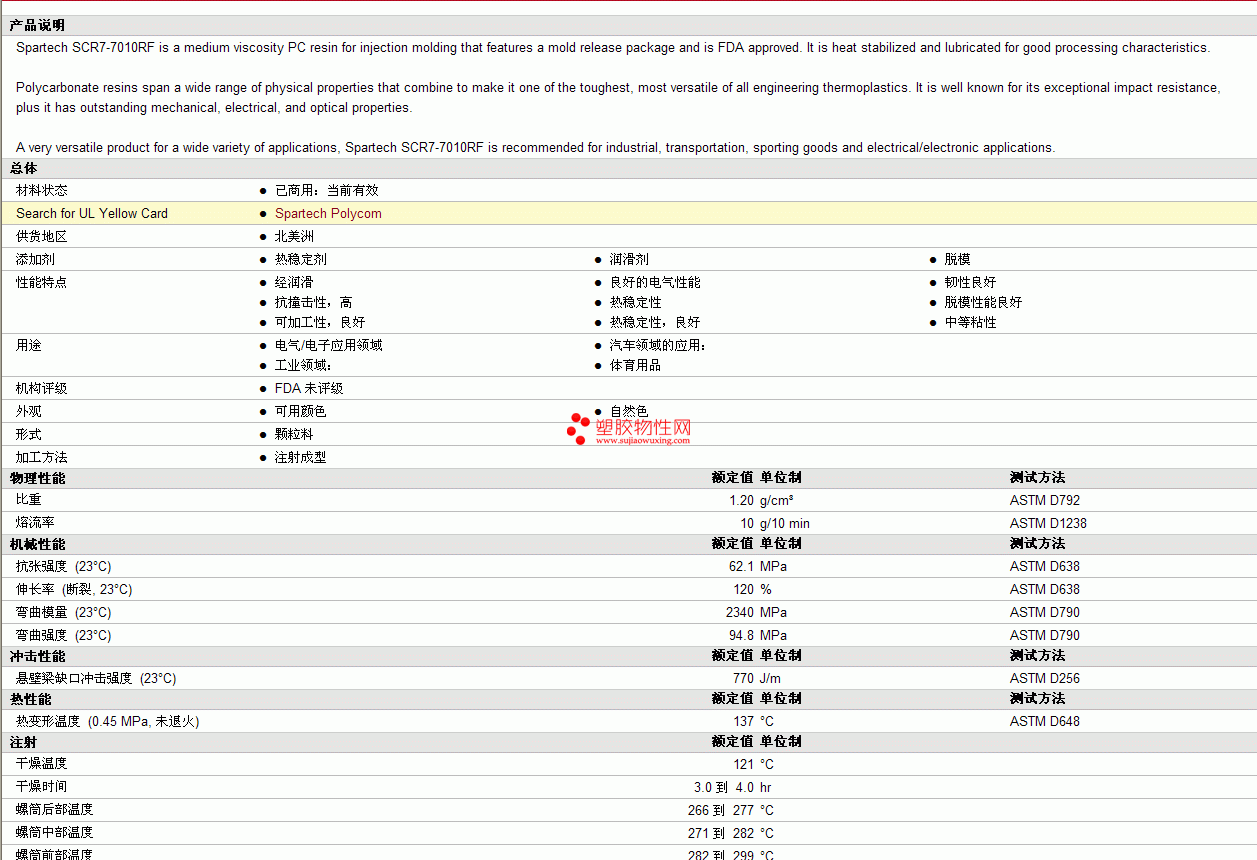1257x860 pixels.
Task: Click the 注射 section header
Action: (24, 742)
